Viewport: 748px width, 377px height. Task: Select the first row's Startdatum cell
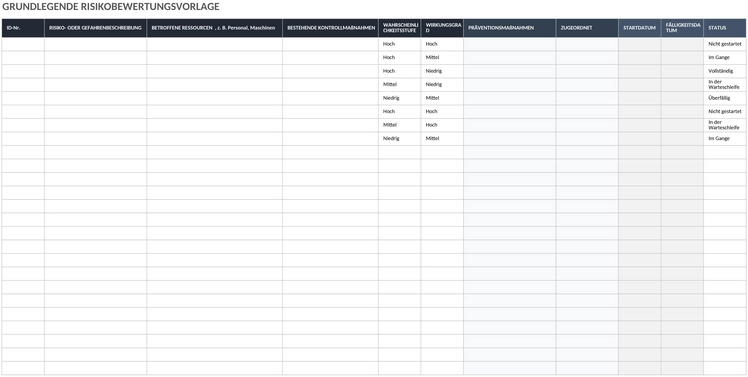click(640, 44)
